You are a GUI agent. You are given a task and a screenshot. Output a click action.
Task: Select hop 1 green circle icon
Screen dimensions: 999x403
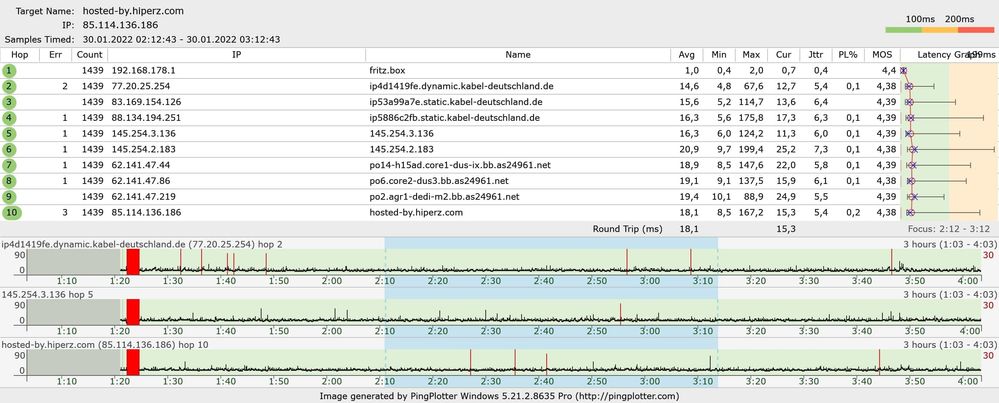9,70
